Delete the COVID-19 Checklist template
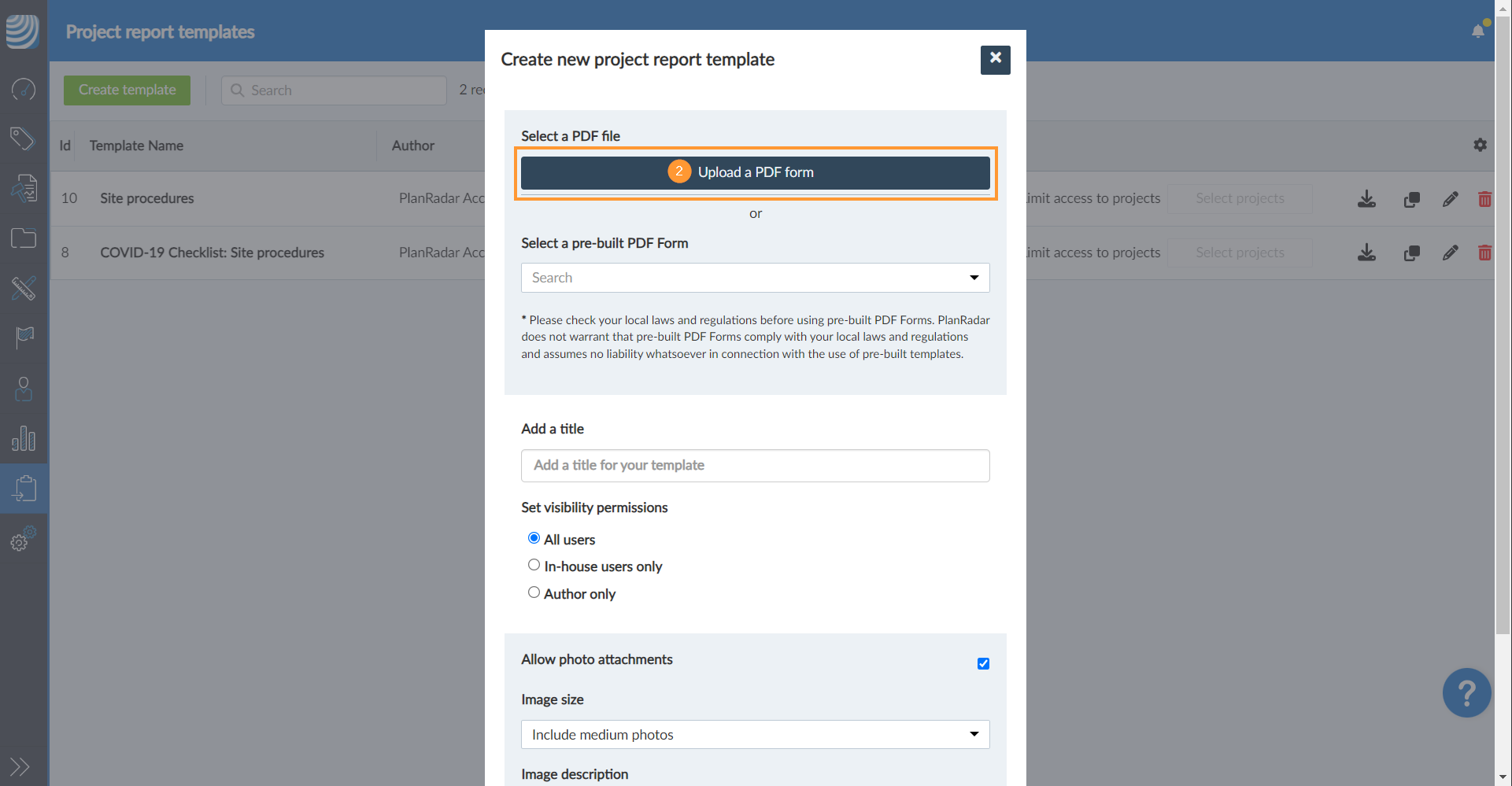 (1484, 253)
